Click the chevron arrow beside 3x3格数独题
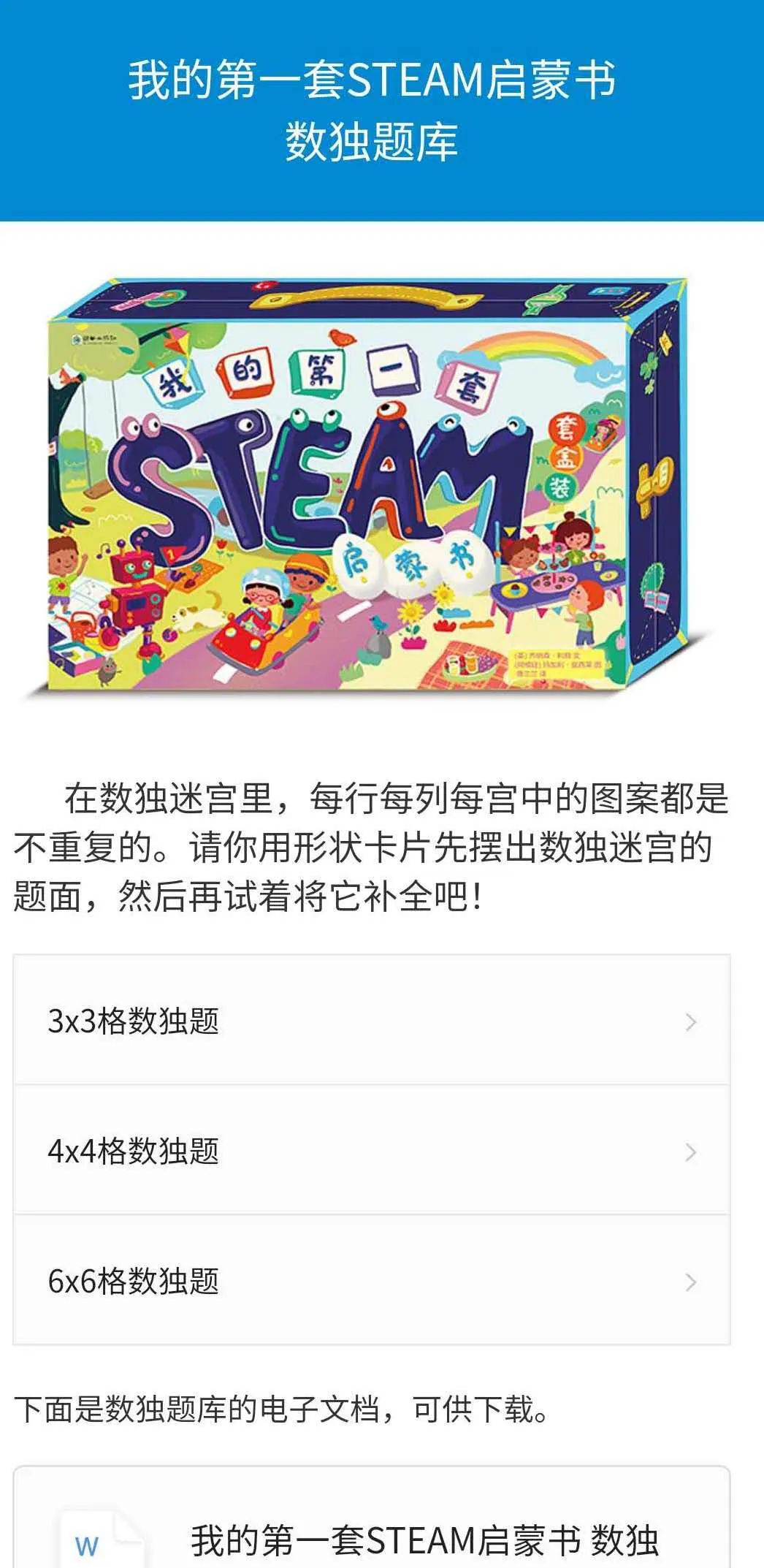 (690, 1021)
